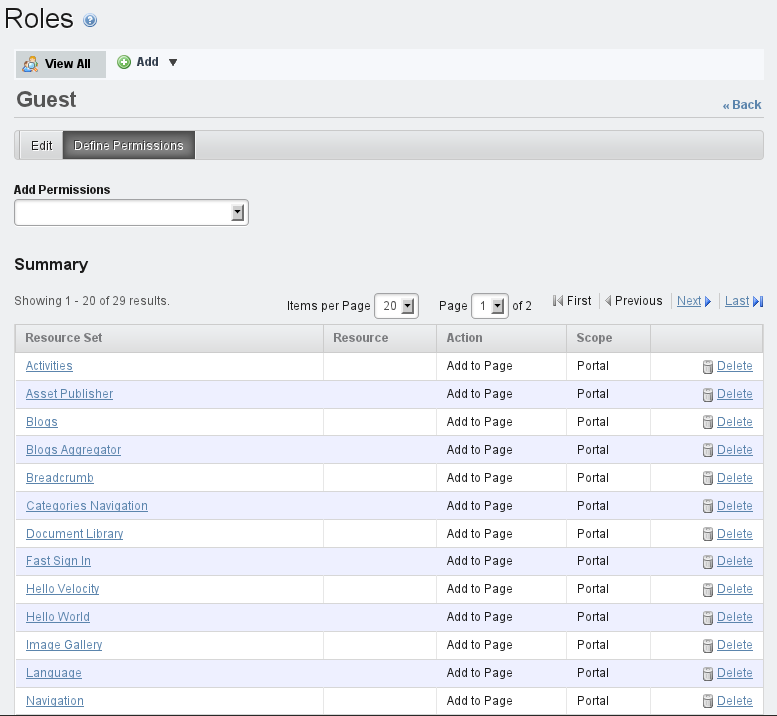Click the Guest role heading
This screenshot has width=777, height=716.
46,99
